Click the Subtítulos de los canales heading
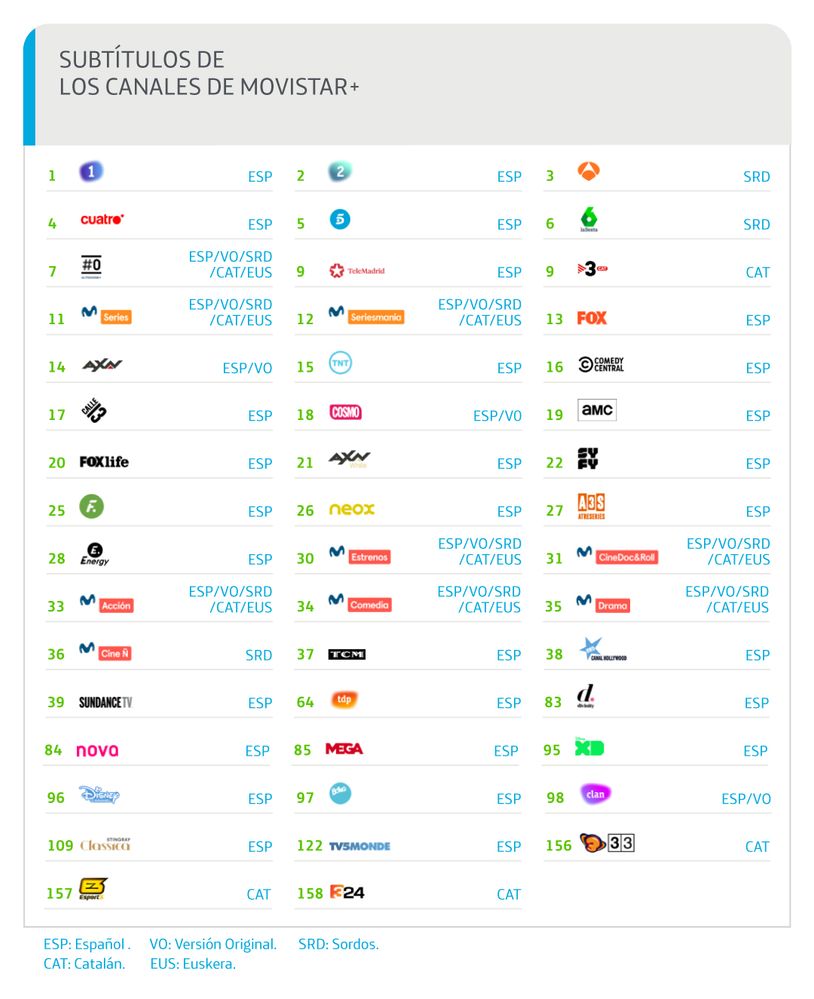814x999 pixels. (x=208, y=73)
